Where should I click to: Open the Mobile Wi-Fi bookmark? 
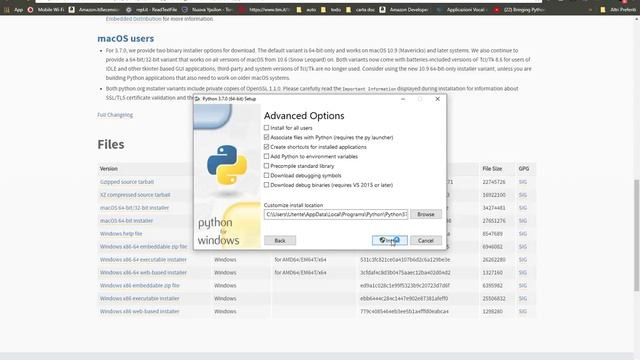coord(47,9)
